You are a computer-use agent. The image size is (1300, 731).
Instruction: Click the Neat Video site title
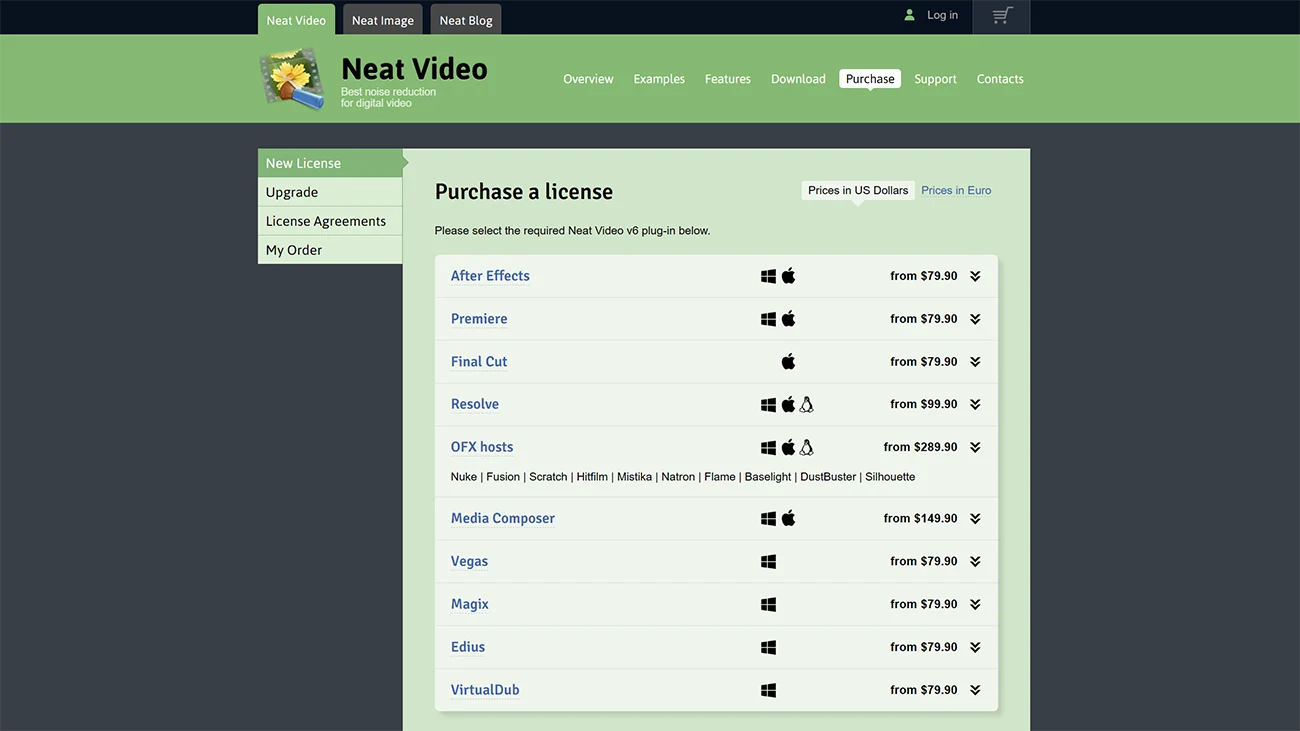tap(414, 69)
